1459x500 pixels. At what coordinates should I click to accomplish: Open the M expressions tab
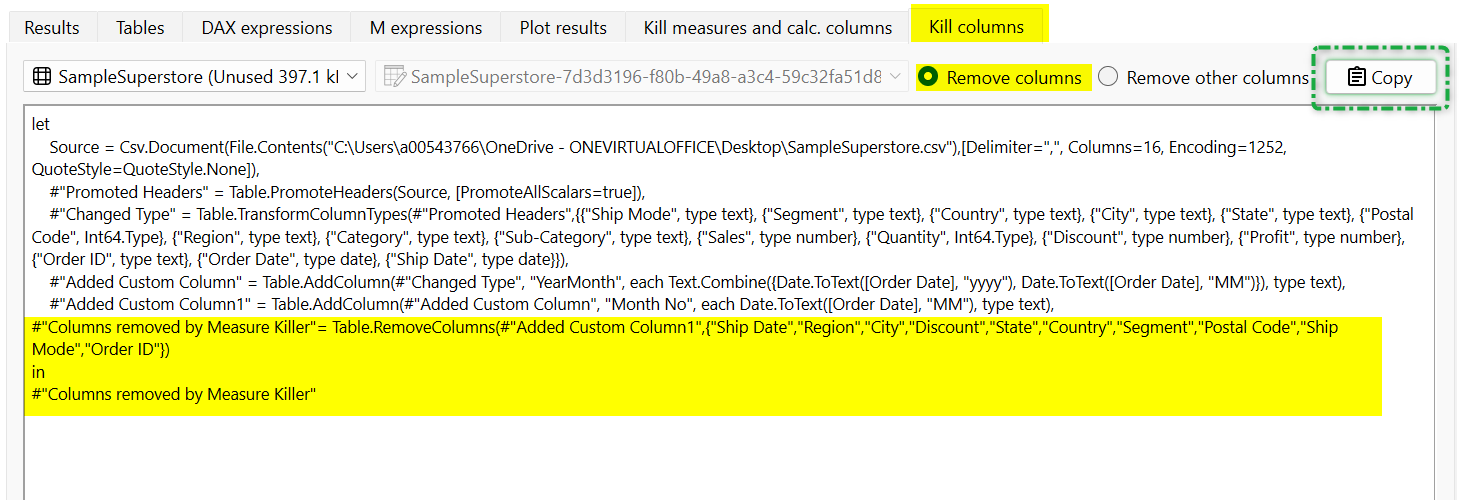pyautogui.click(x=426, y=28)
